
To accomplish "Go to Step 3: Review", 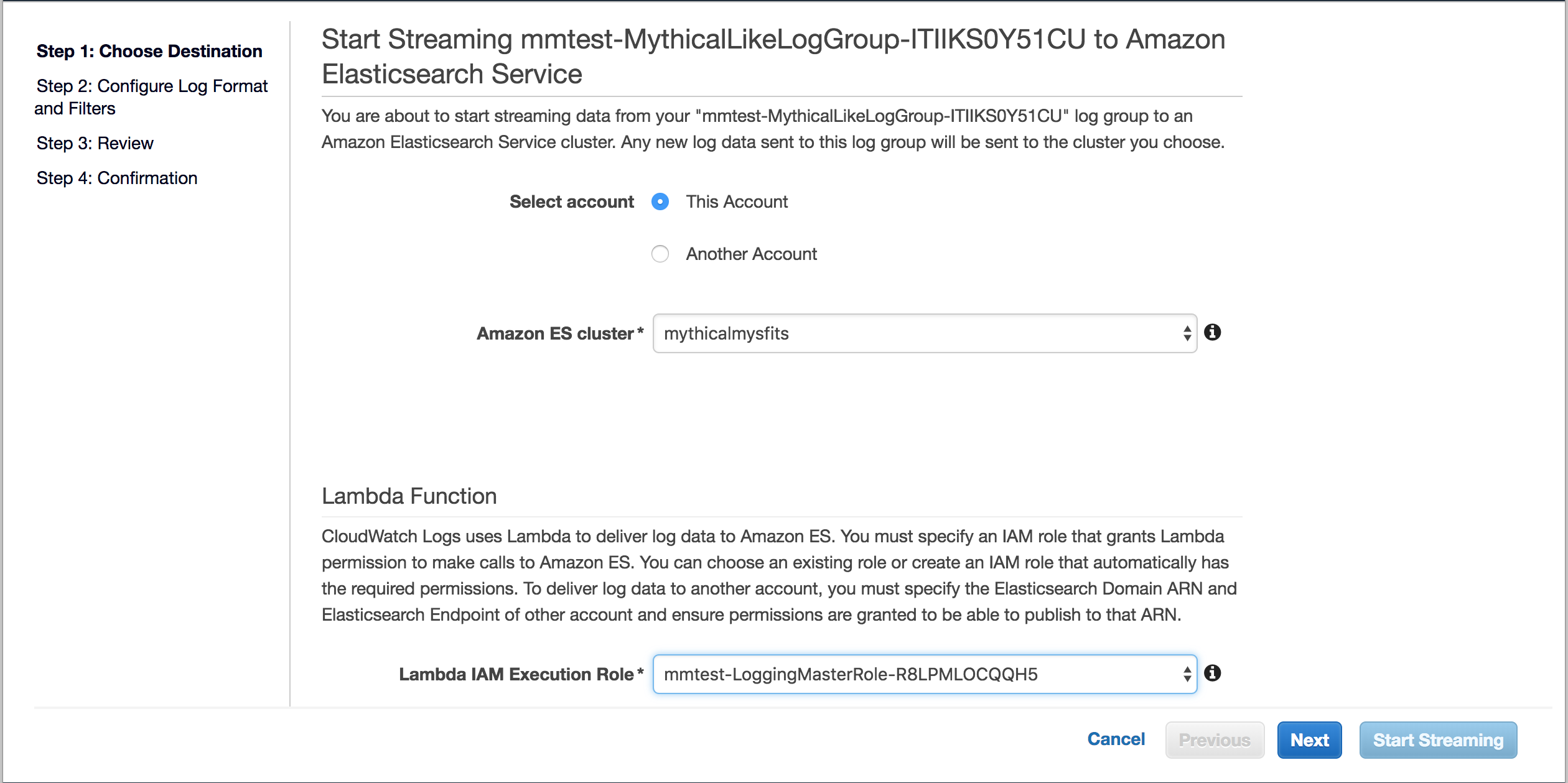I will coord(95,143).
